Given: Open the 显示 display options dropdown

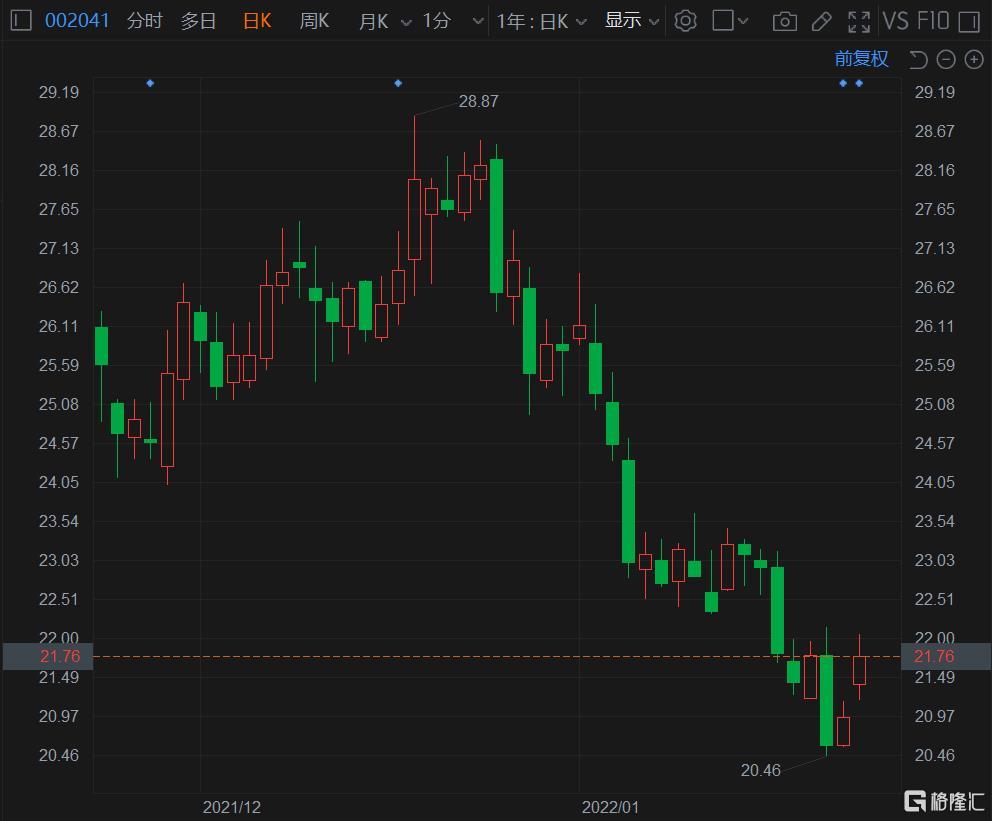Looking at the screenshot, I should 632,21.
